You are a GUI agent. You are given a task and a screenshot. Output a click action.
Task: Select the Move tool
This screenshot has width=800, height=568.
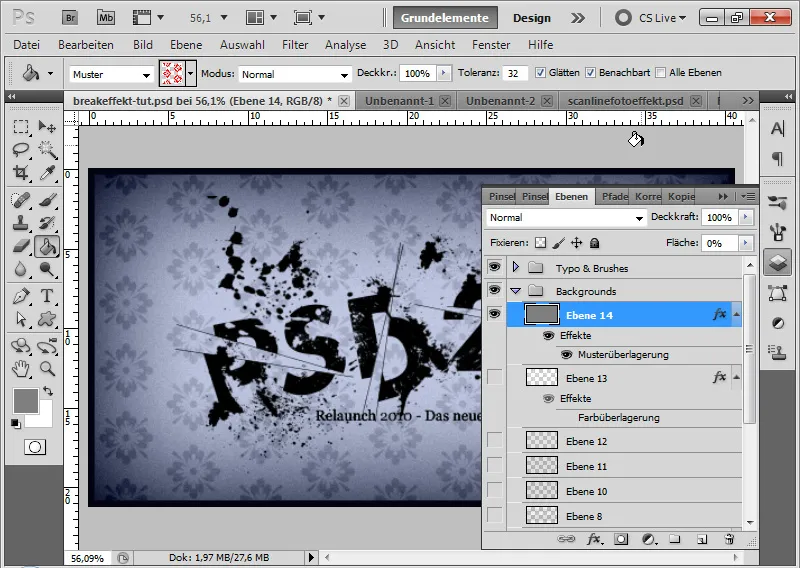(47, 126)
